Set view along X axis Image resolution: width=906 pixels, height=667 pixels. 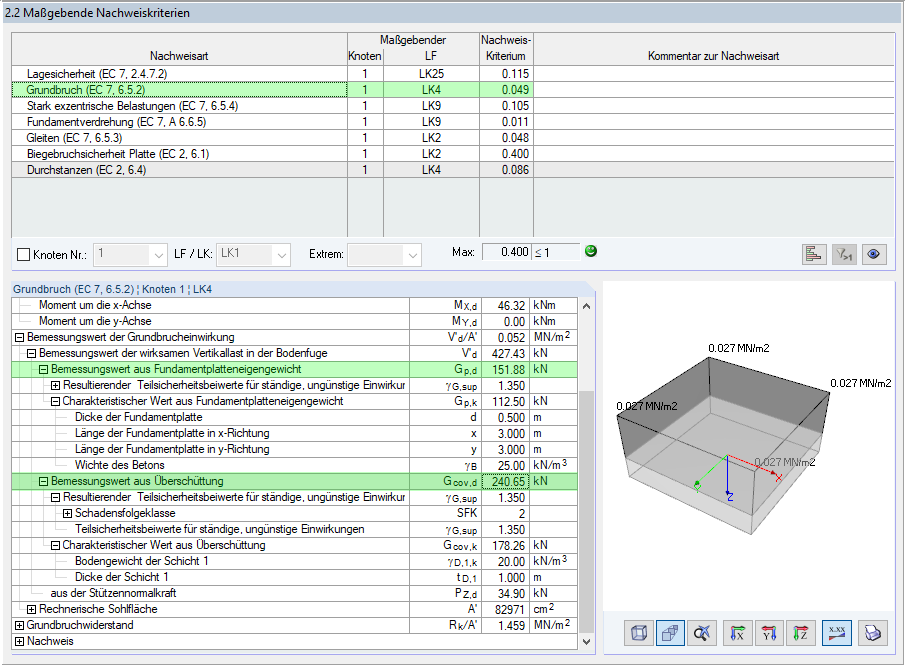(737, 633)
